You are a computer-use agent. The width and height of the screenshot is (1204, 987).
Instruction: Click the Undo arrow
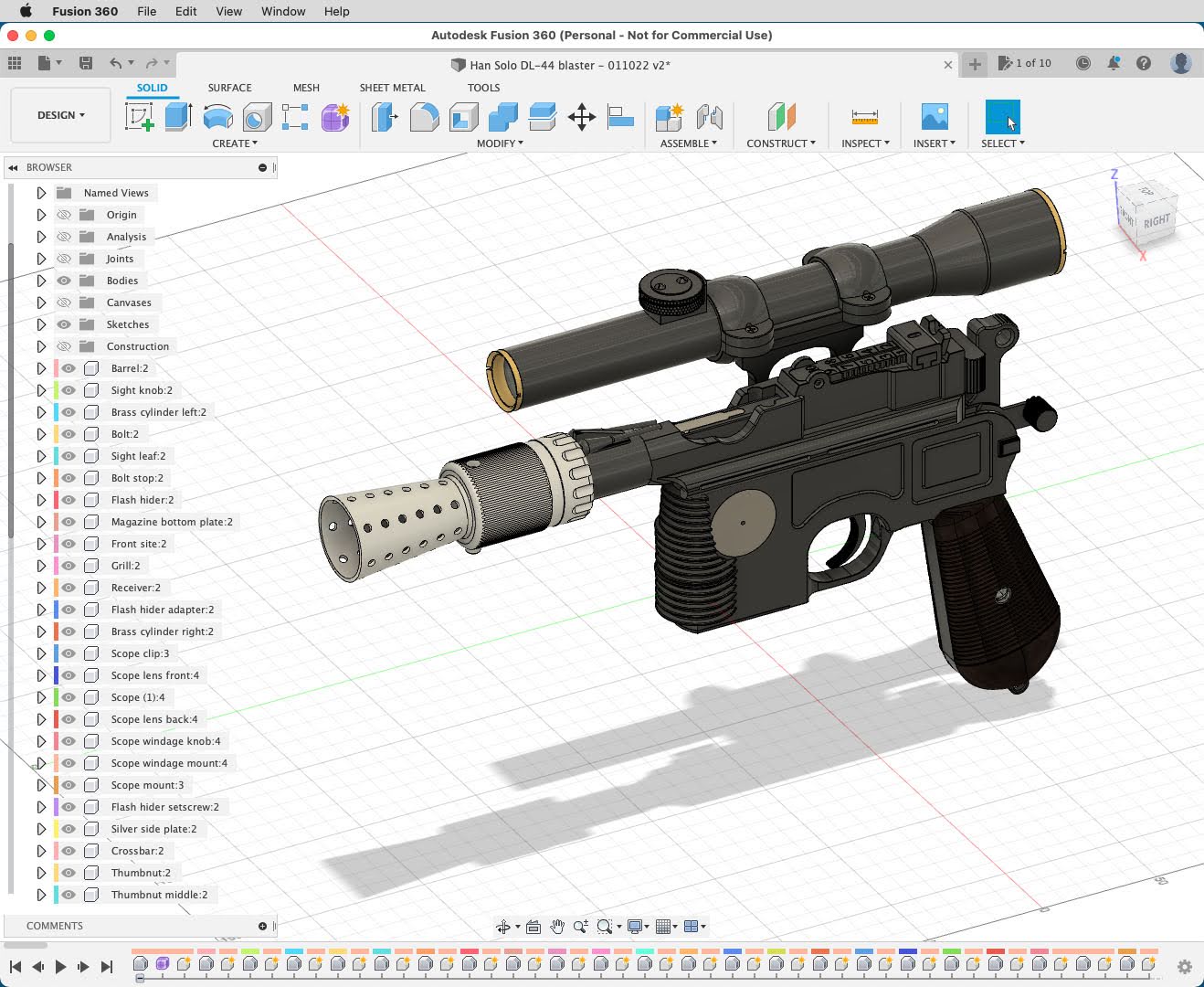[115, 63]
